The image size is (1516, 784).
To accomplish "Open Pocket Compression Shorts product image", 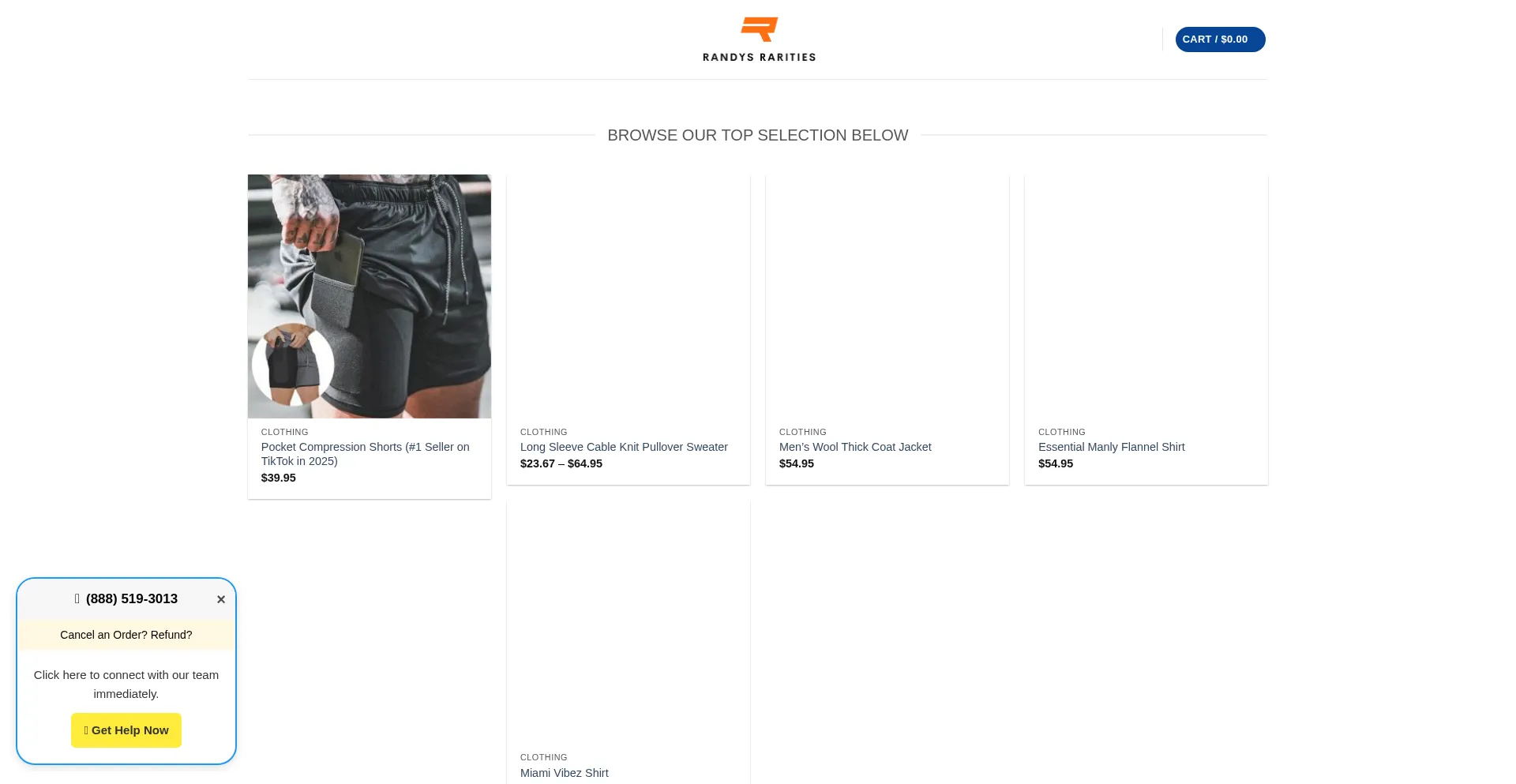I will 370,296.
